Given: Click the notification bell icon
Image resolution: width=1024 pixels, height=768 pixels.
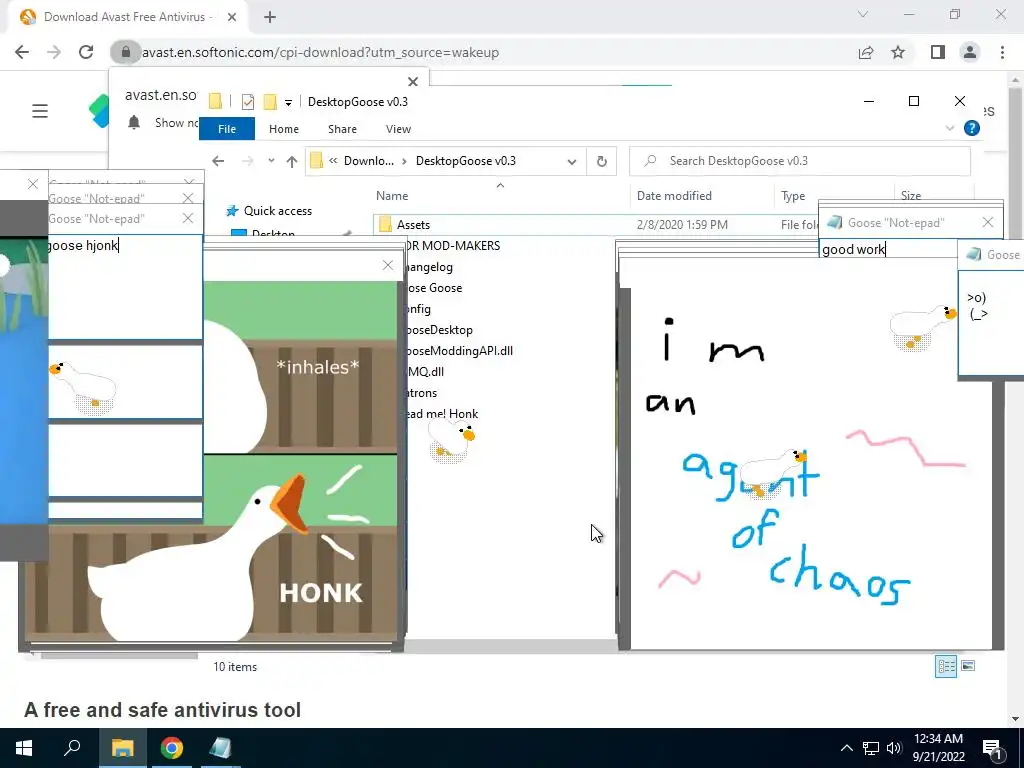Looking at the screenshot, I should (x=134, y=122).
